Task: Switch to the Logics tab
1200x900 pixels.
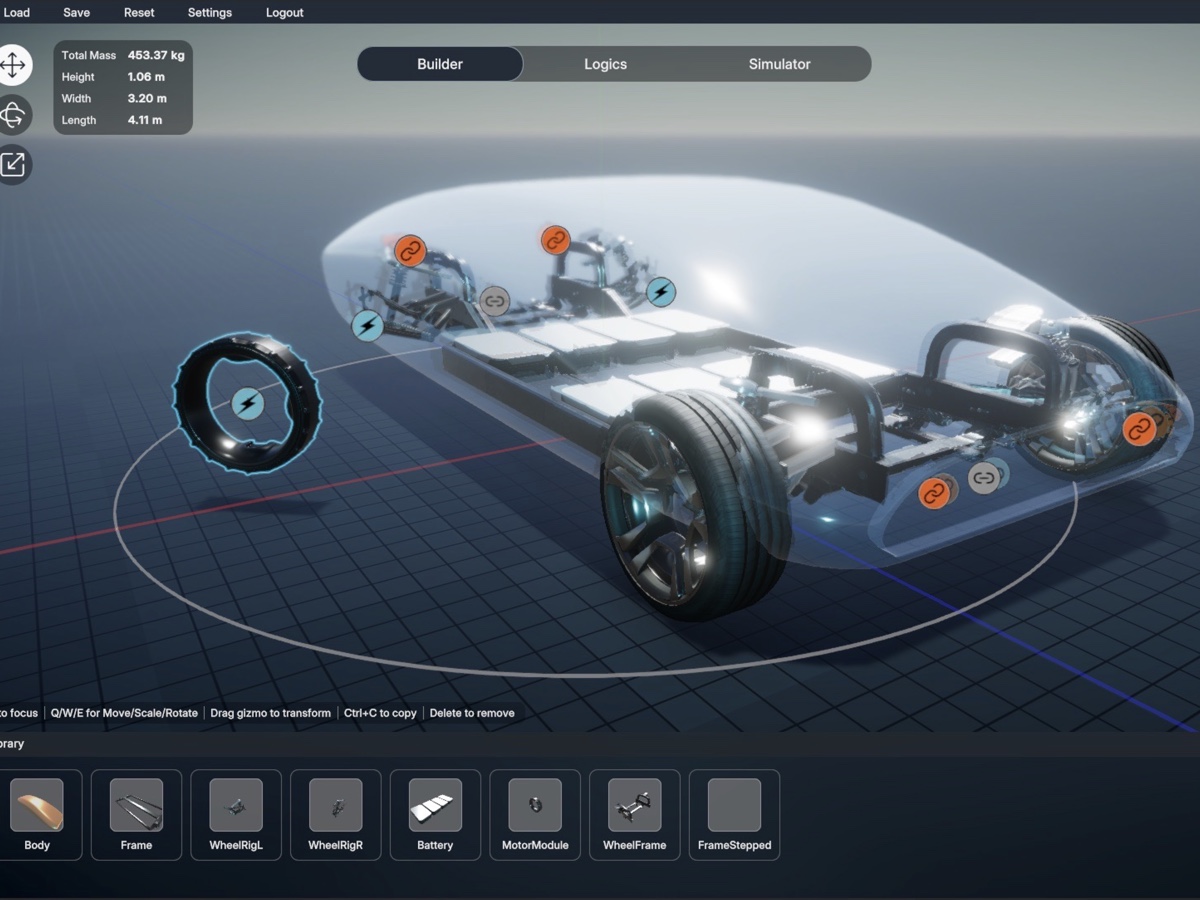Action: click(x=605, y=64)
